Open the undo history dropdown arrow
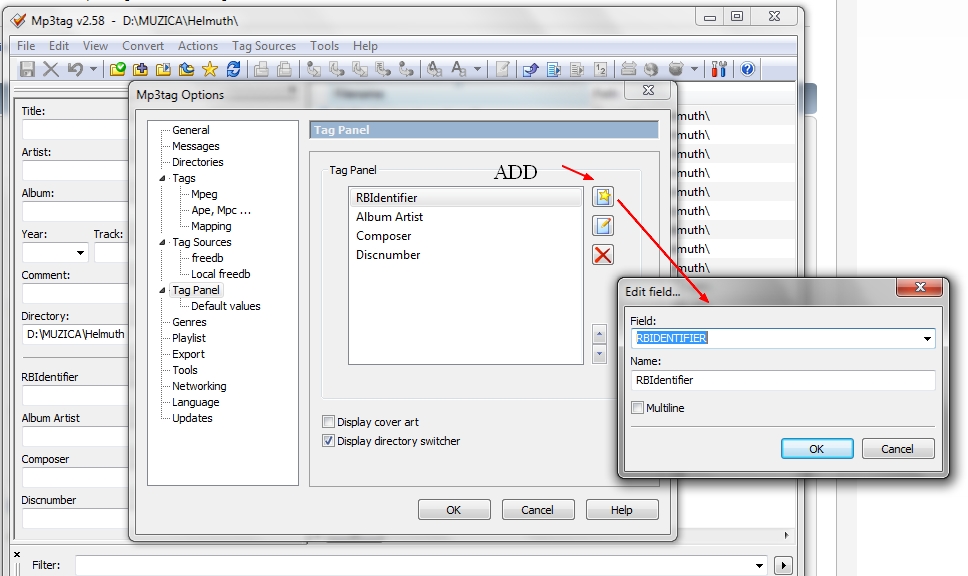 93,69
